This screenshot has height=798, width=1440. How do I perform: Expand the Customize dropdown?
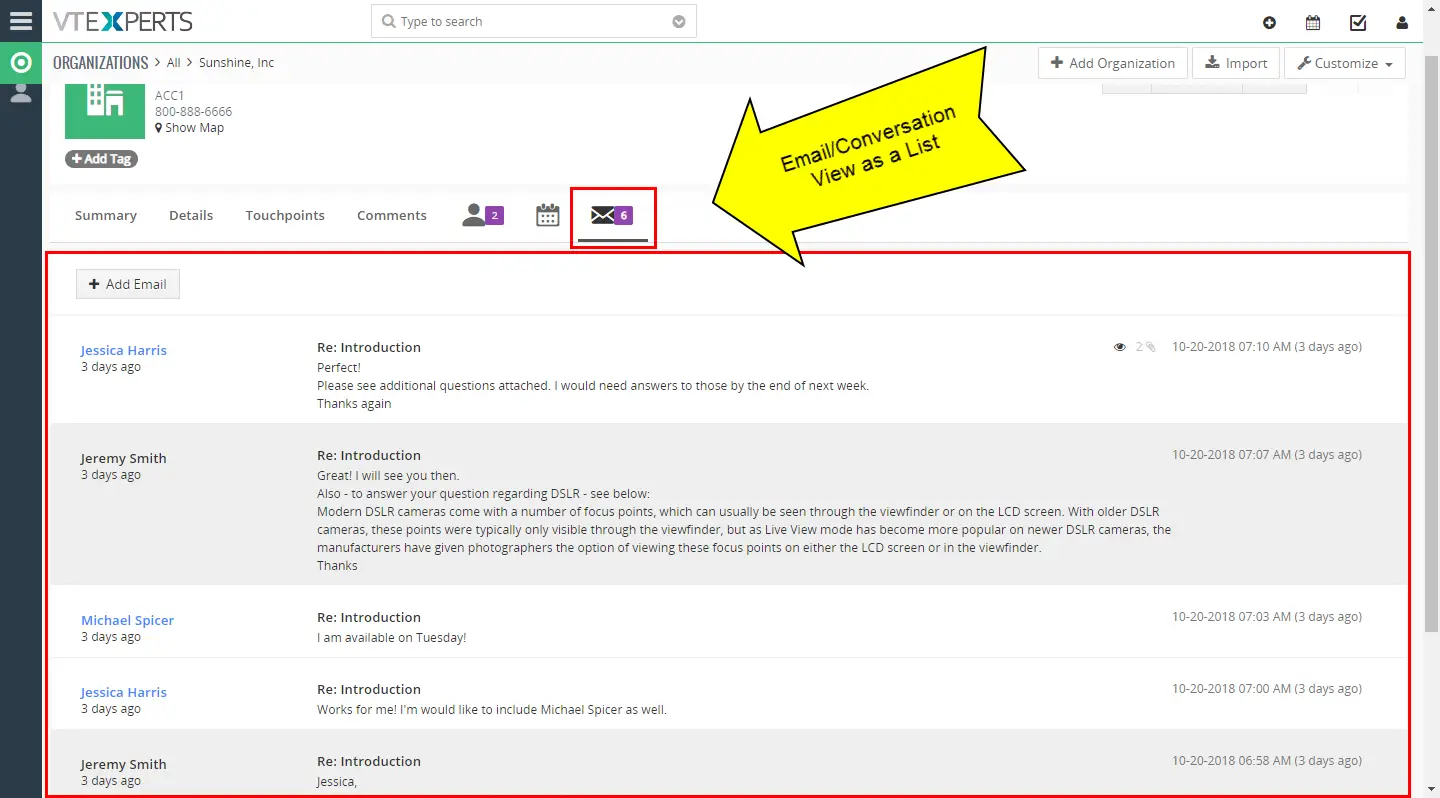[1344, 63]
